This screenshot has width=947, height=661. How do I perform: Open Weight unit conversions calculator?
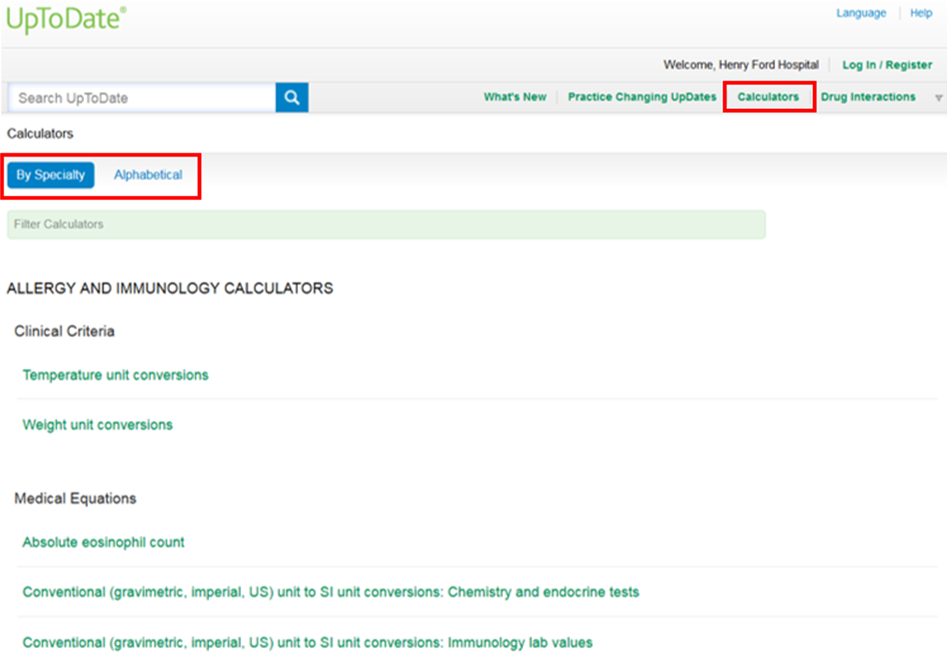click(98, 425)
